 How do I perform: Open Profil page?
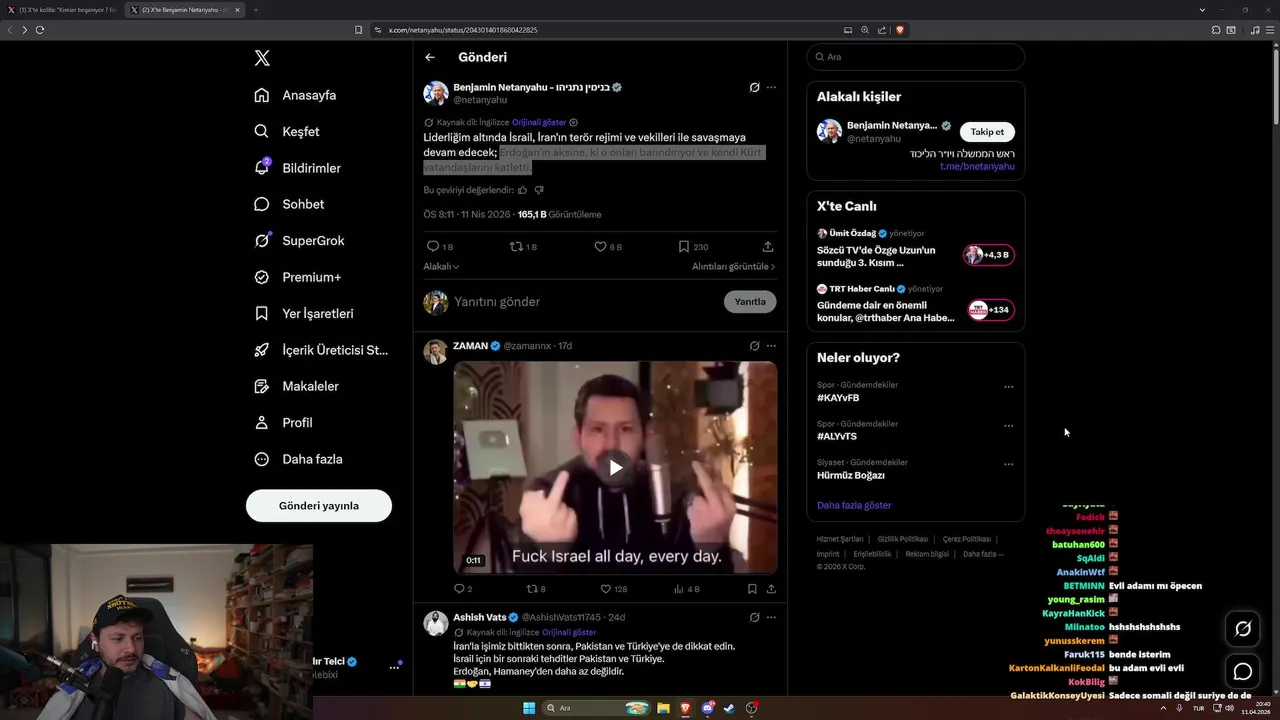[283, 422]
